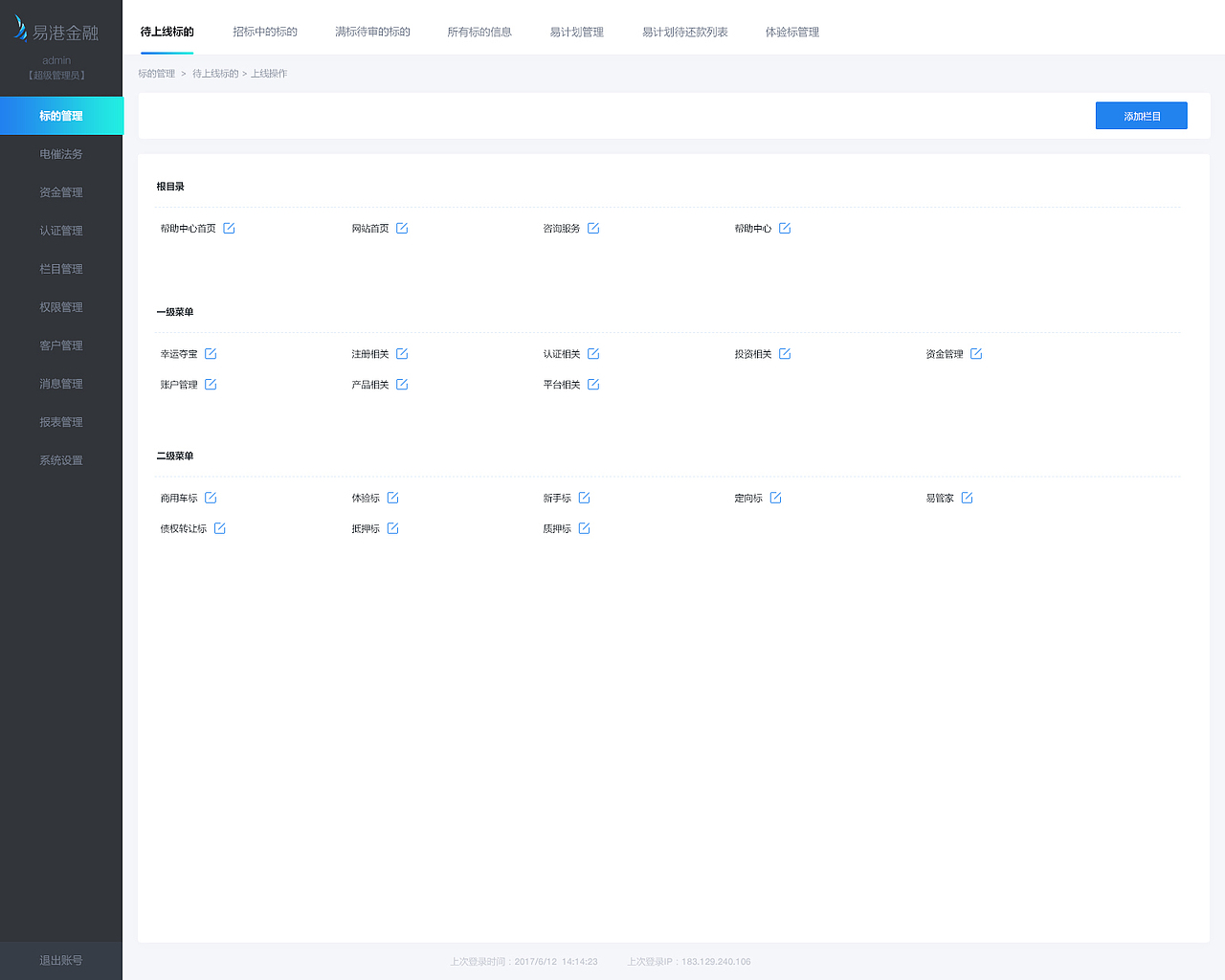Click edit icon beside 债权转让标
The width and height of the screenshot is (1225, 980).
tap(219, 528)
